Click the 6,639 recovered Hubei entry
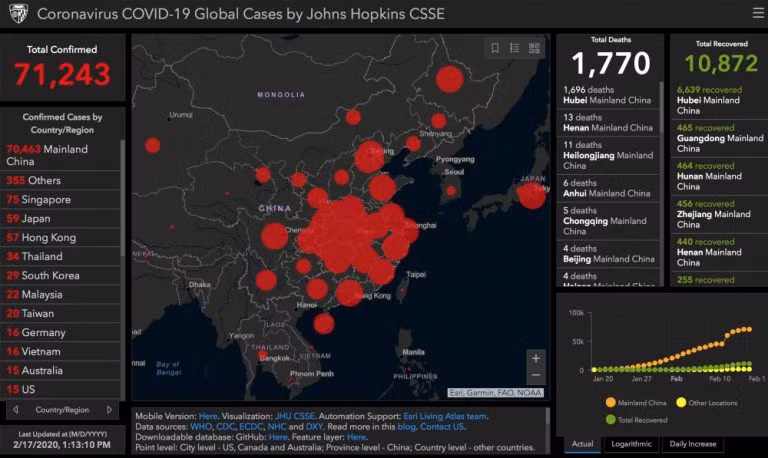This screenshot has width=768, height=458. coord(719,100)
